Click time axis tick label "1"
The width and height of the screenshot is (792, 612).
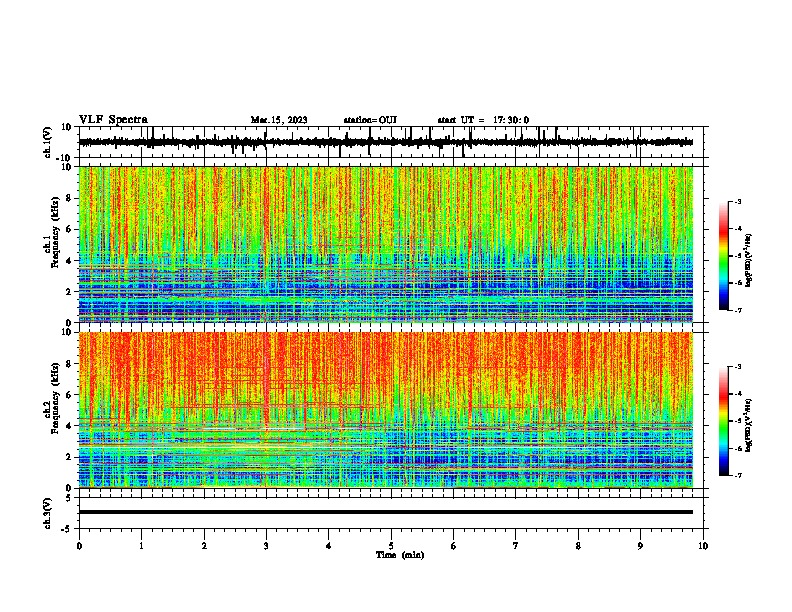[141, 546]
